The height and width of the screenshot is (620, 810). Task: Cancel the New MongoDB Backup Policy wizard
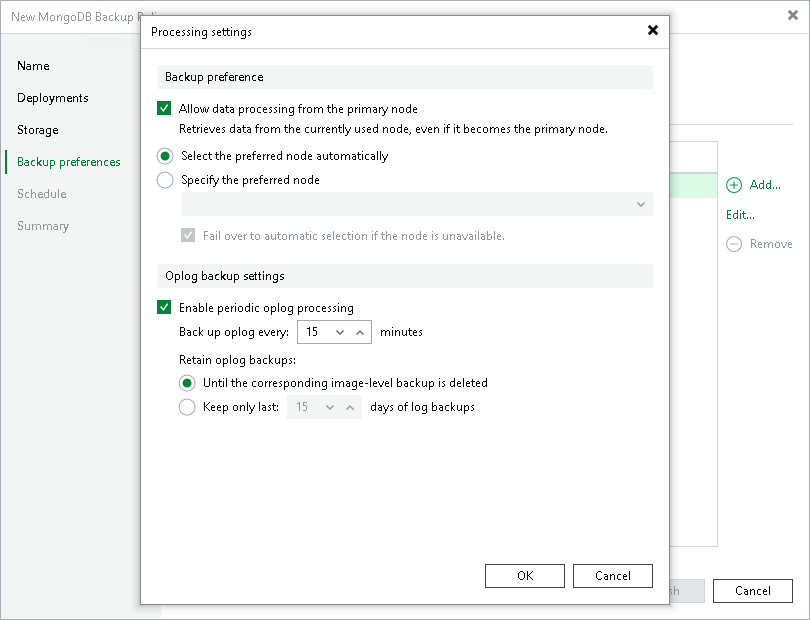(x=753, y=591)
